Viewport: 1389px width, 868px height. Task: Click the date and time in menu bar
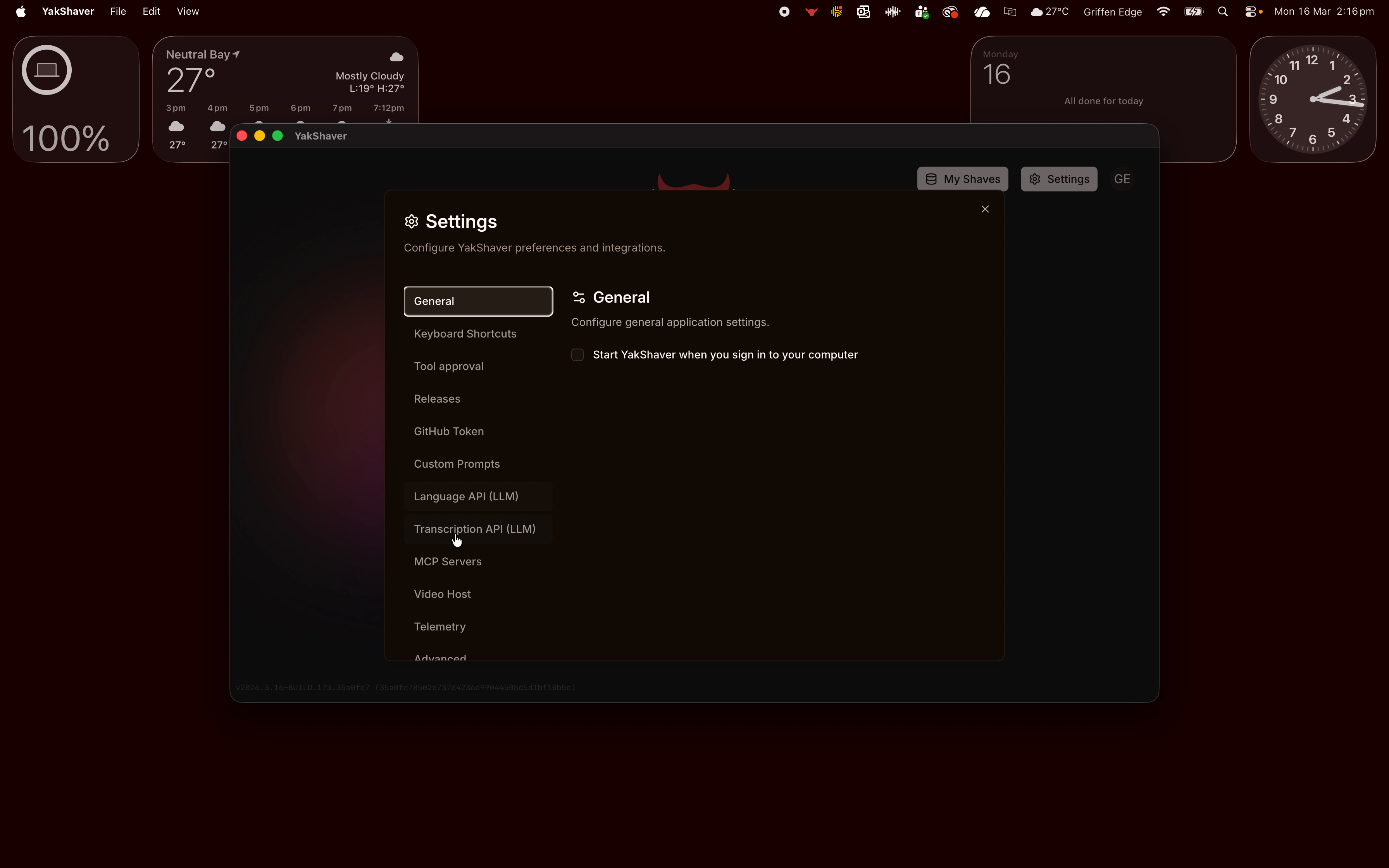pos(1324,12)
